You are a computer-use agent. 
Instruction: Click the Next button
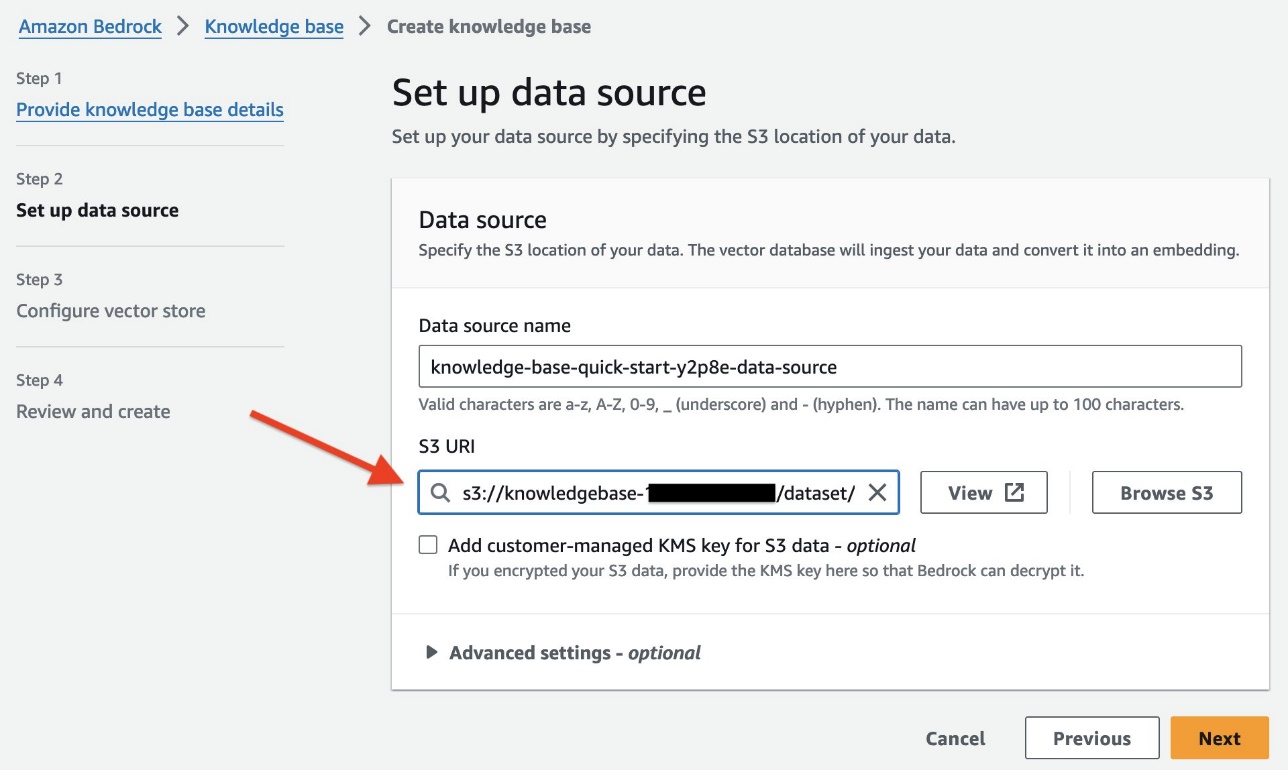pyautogui.click(x=1219, y=738)
